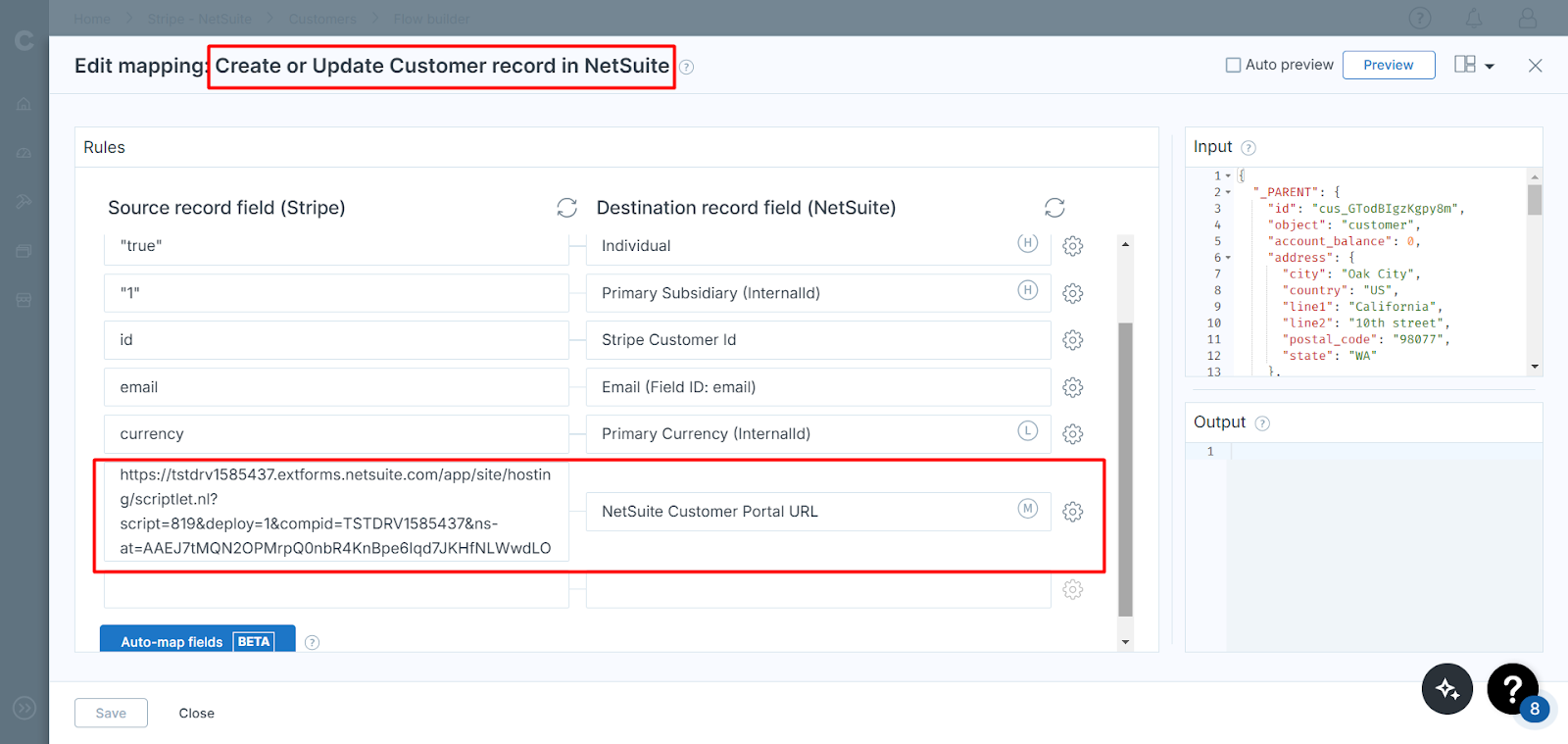
Task: Open settings for NetSuite Customer Portal URL
Action: tap(1073, 512)
